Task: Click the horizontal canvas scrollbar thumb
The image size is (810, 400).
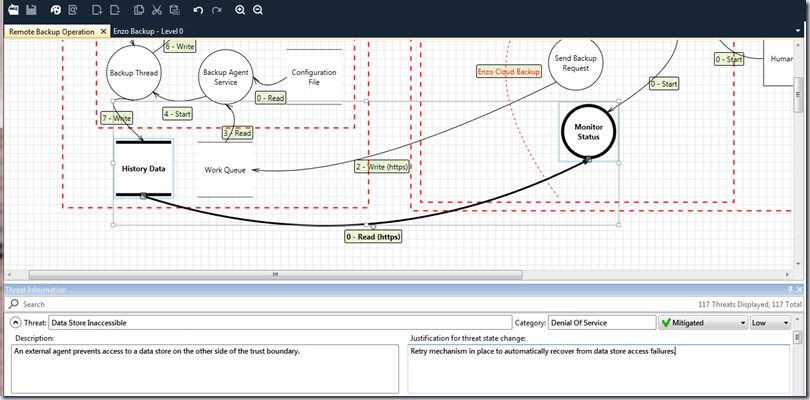Action: tap(275, 275)
